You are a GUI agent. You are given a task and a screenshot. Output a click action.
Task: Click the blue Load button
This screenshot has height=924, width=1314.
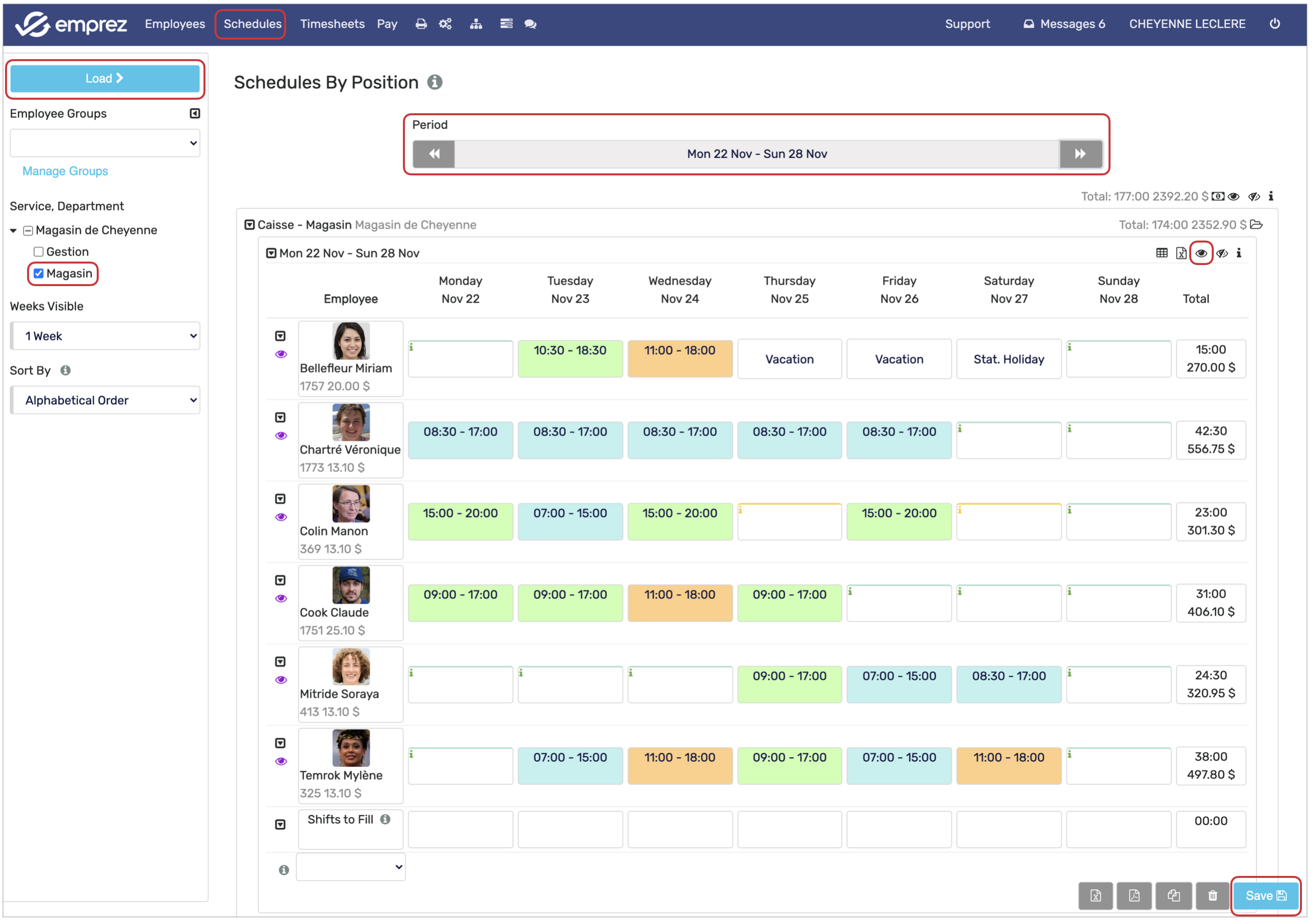[x=105, y=78]
